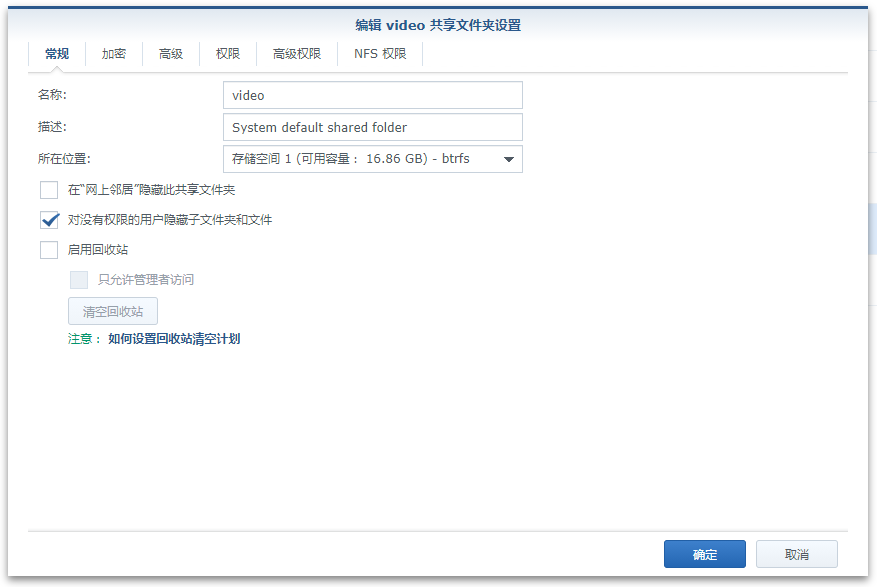Image resolution: width=877 pixels, height=587 pixels.
Task: Expand the 所在位置 storage volume dropdown arrow
Action: [508, 159]
